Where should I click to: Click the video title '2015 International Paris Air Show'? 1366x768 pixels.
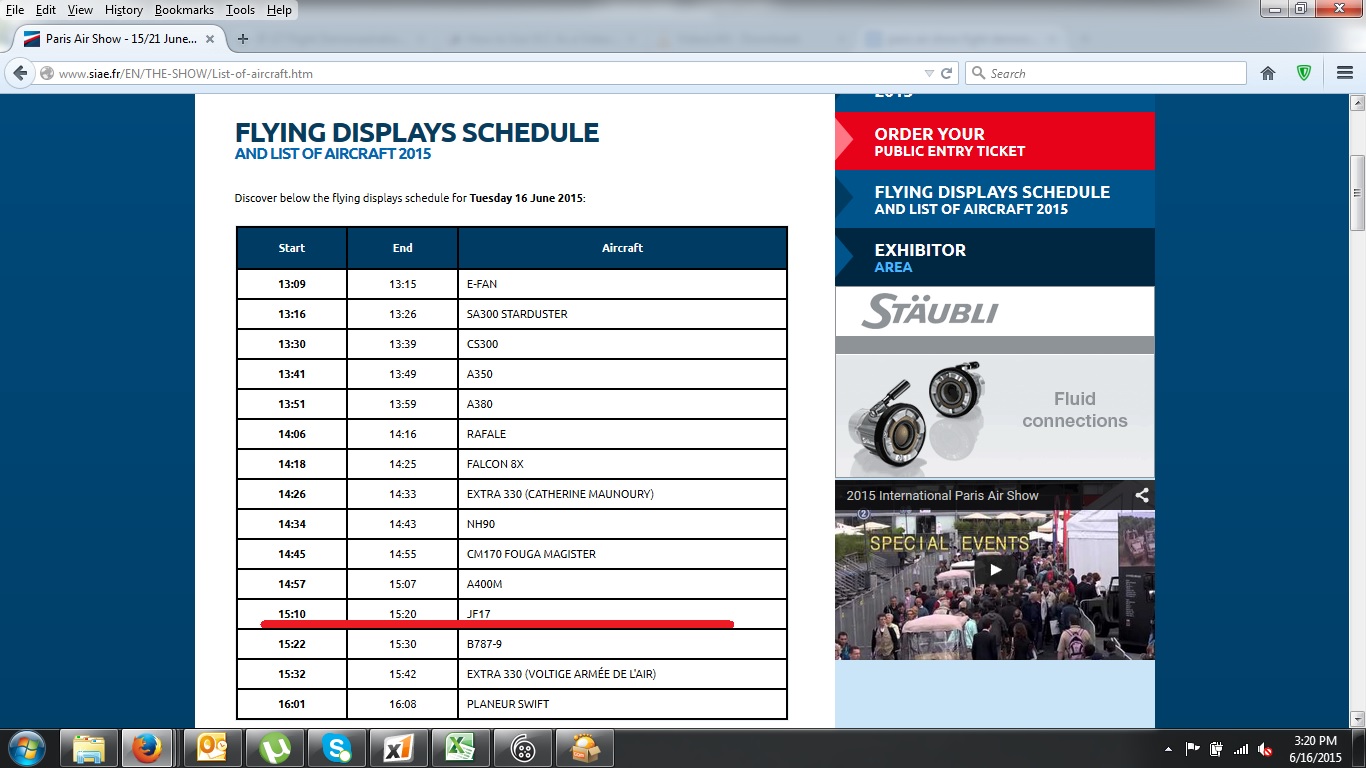pyautogui.click(x=942, y=495)
